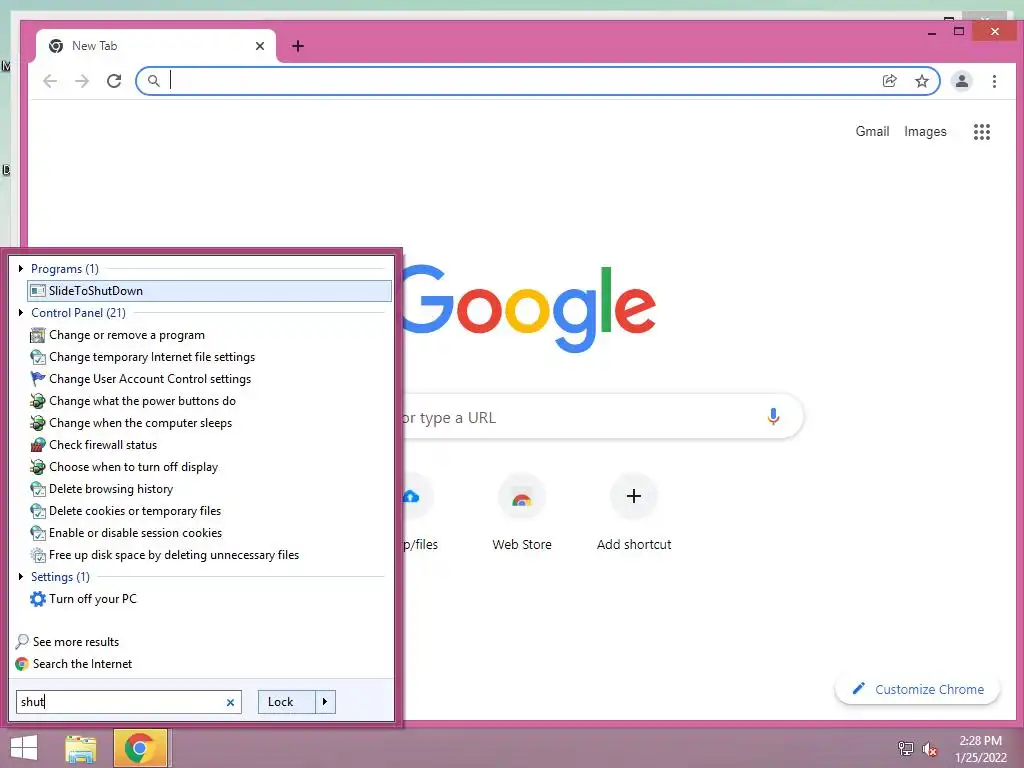Viewport: 1024px width, 768px height.
Task: Click the Chrome taskbar icon
Action: [x=140, y=748]
